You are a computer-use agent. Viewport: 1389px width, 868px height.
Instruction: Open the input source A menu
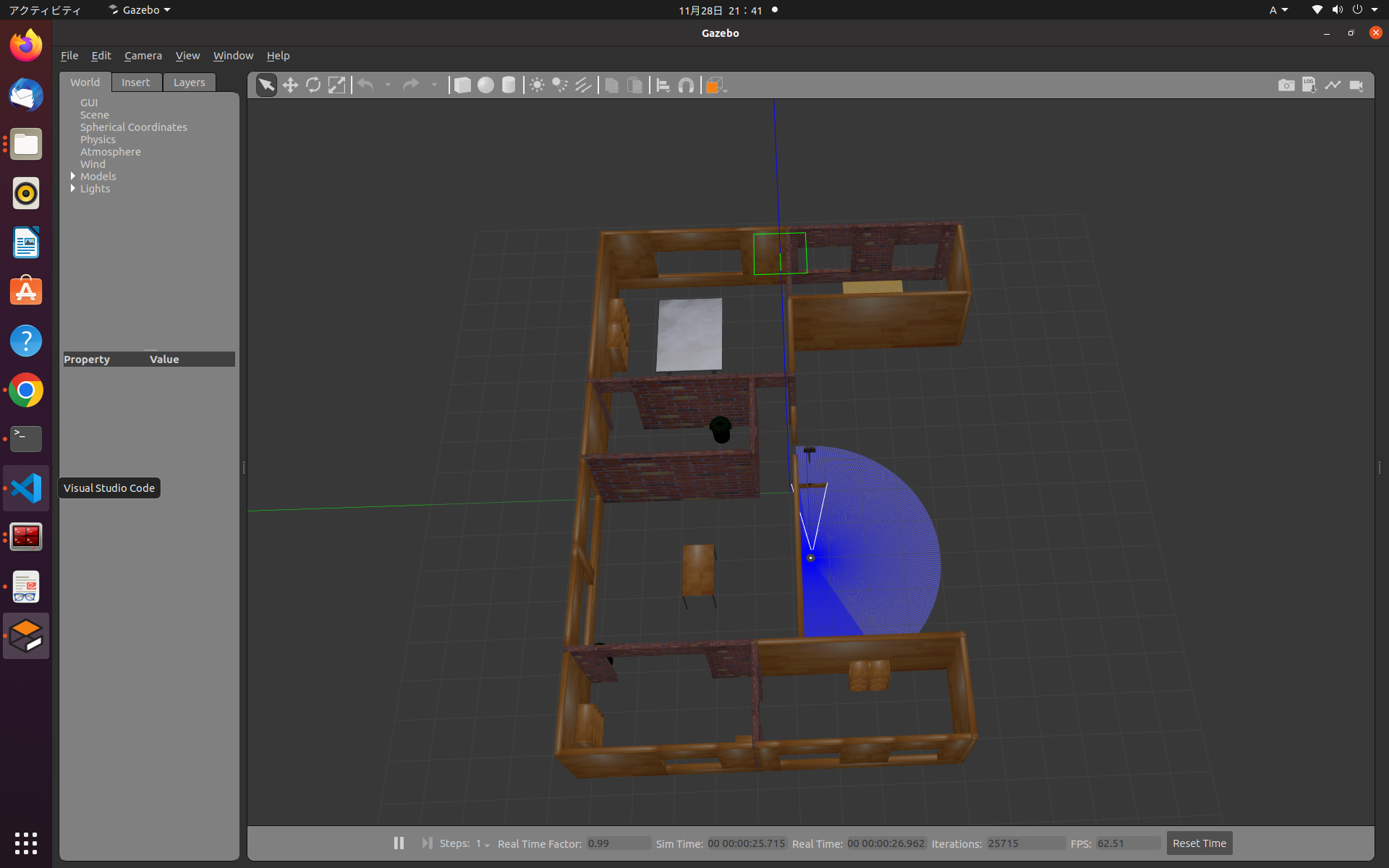pyautogui.click(x=1278, y=10)
